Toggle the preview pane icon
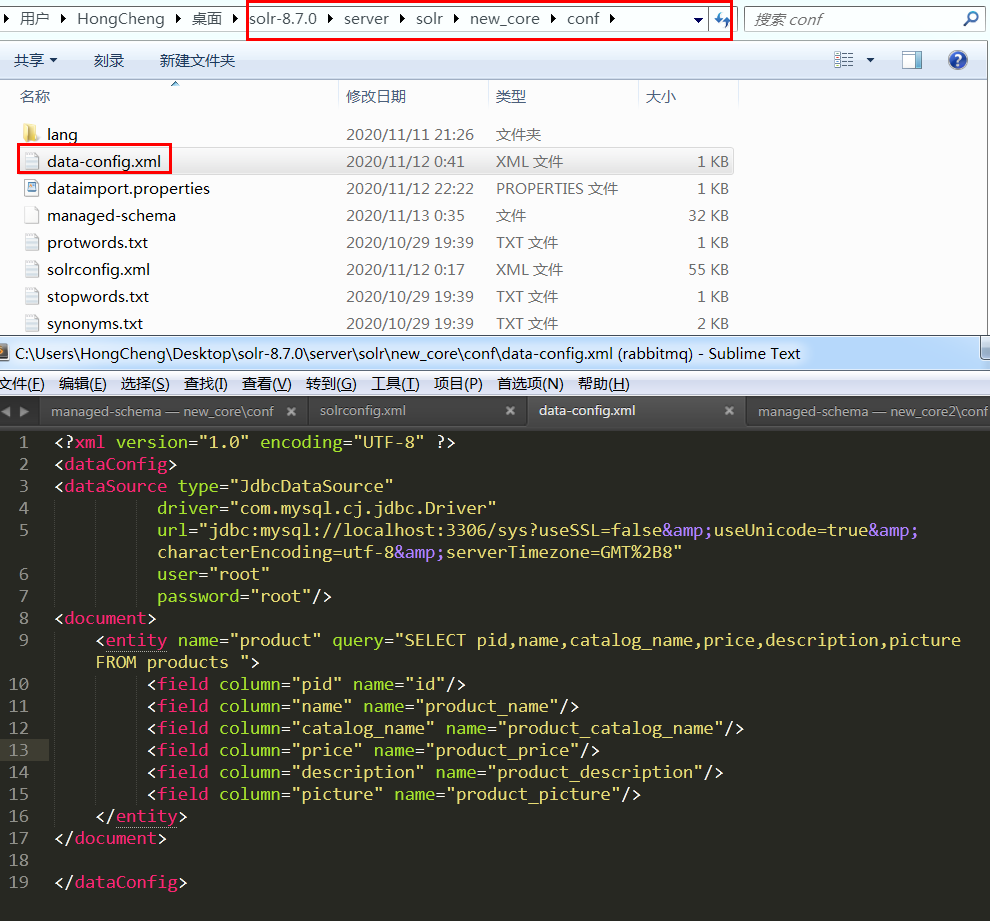Screen dimensions: 990x921 pos(912,60)
